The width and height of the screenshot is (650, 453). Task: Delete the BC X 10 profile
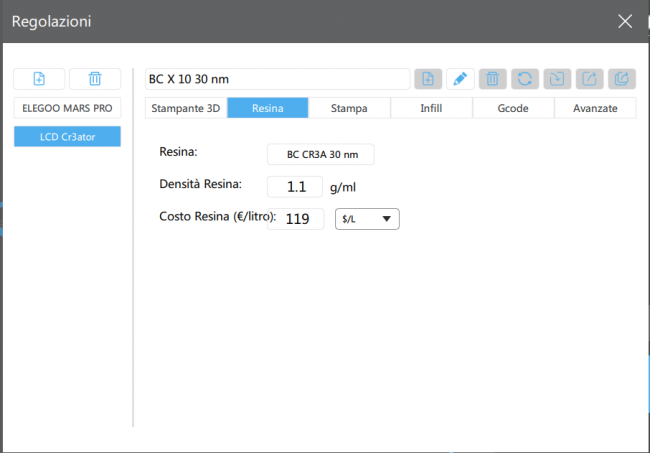pyautogui.click(x=491, y=79)
